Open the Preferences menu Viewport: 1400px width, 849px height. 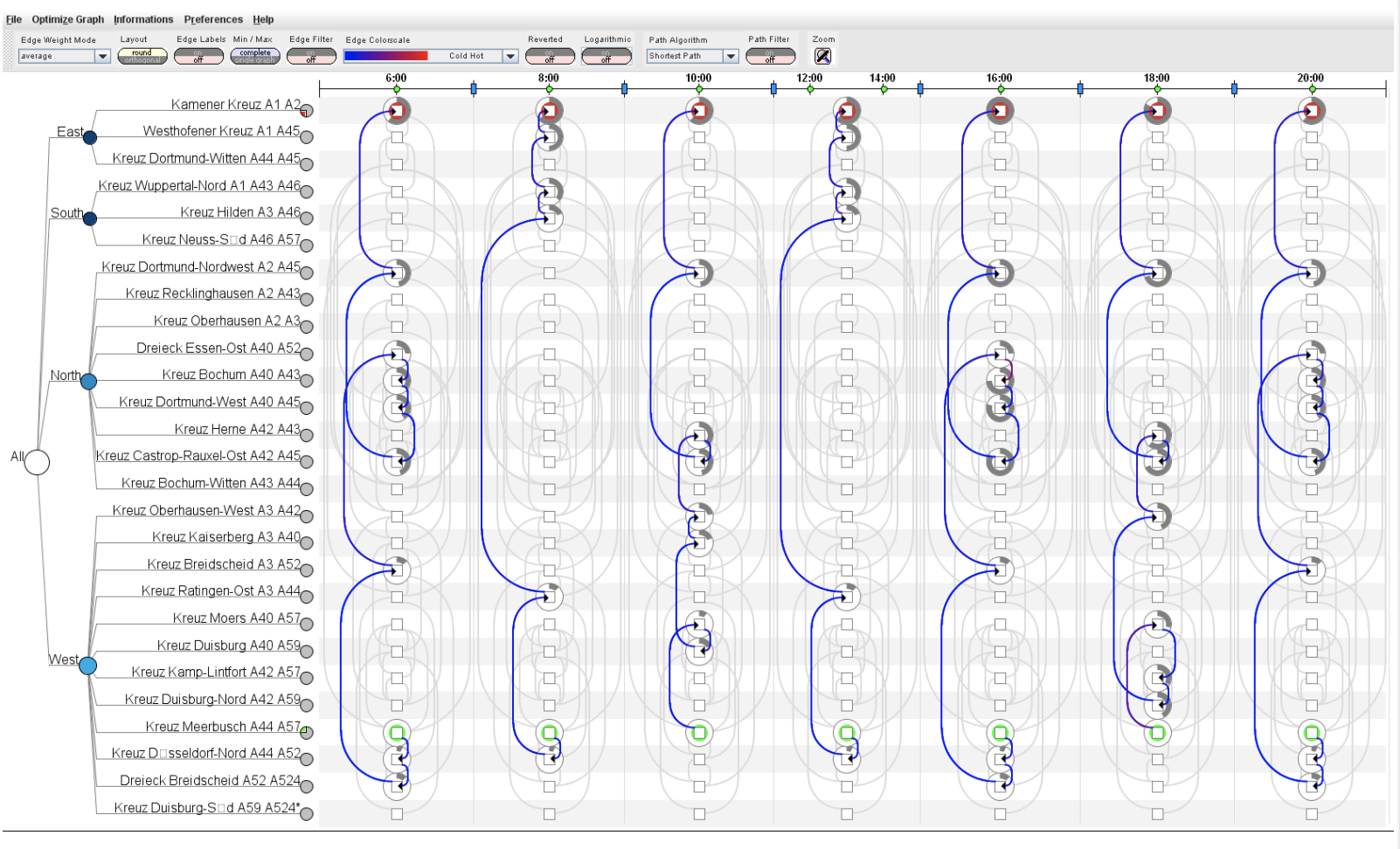tap(213, 19)
